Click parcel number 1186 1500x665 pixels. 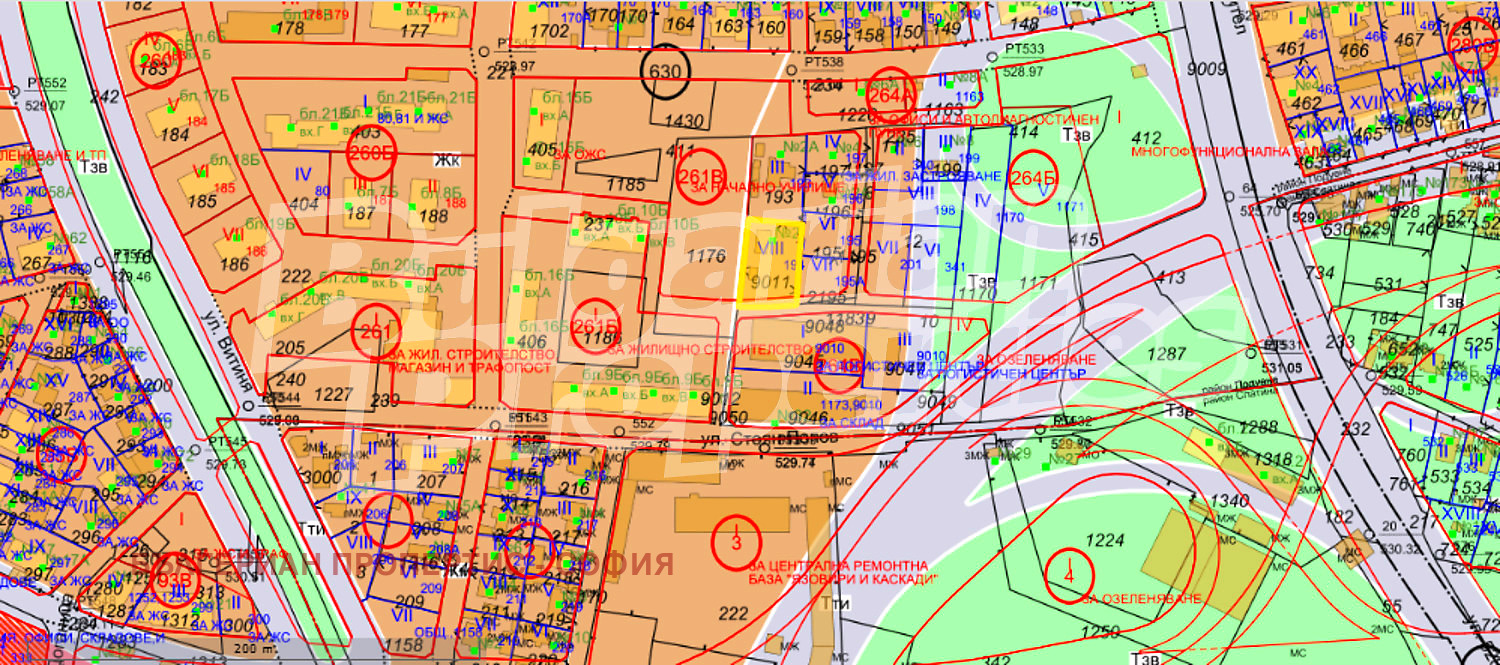(600, 340)
